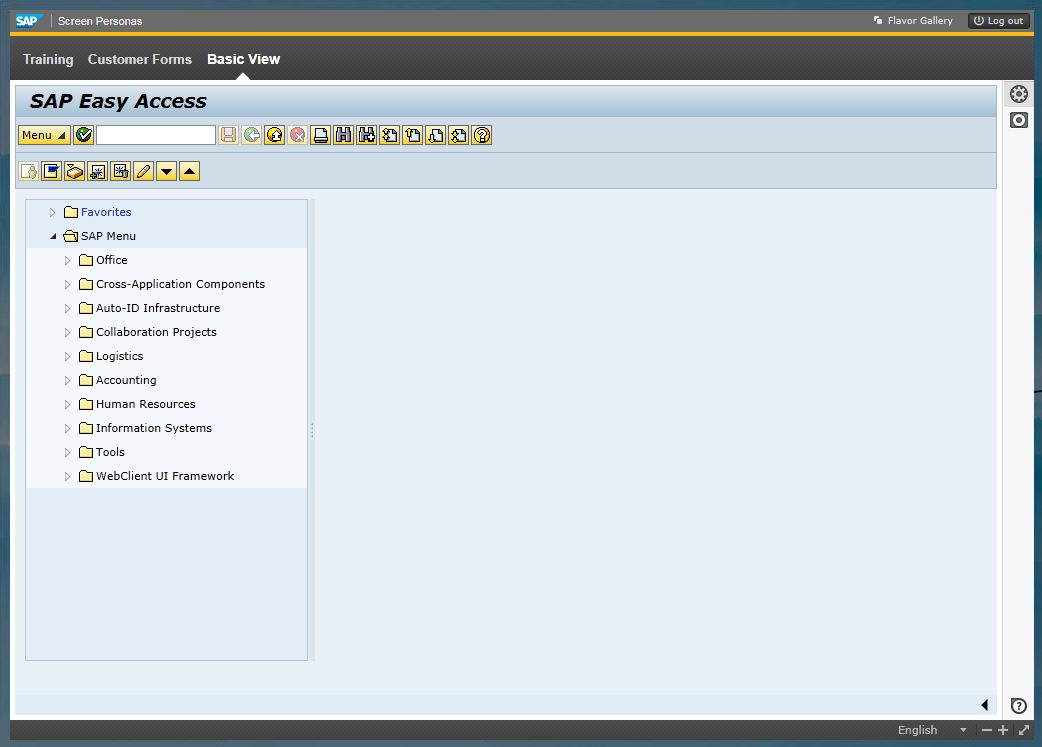Click the record circle icon in right sidebar
Screen dimensions: 1042x747
click(x=1019, y=120)
